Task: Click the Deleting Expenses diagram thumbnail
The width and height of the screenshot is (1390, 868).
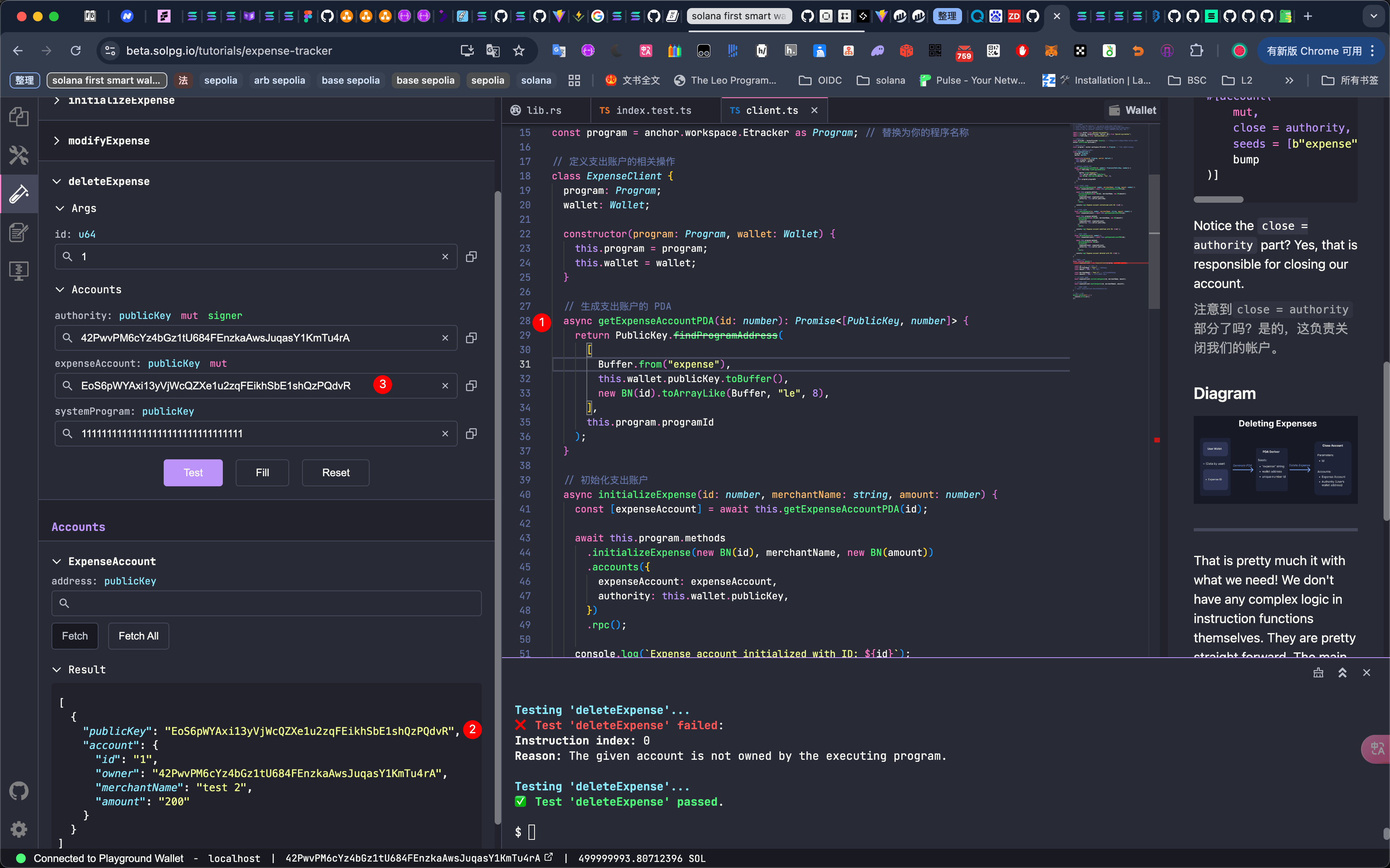Action: 1275,459
